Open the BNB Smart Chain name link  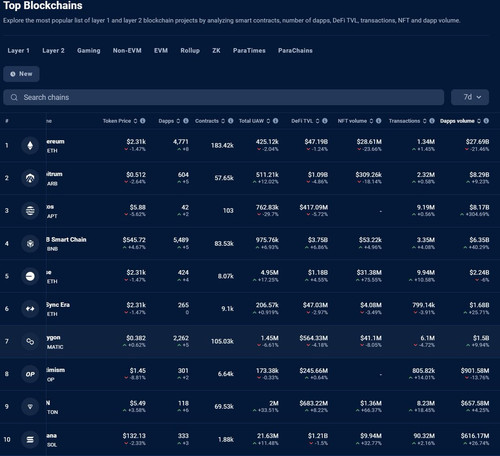pyautogui.click(x=66, y=240)
